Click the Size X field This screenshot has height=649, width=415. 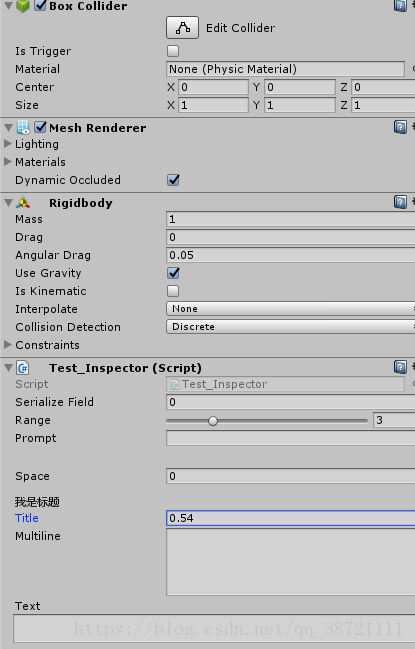click(x=213, y=105)
